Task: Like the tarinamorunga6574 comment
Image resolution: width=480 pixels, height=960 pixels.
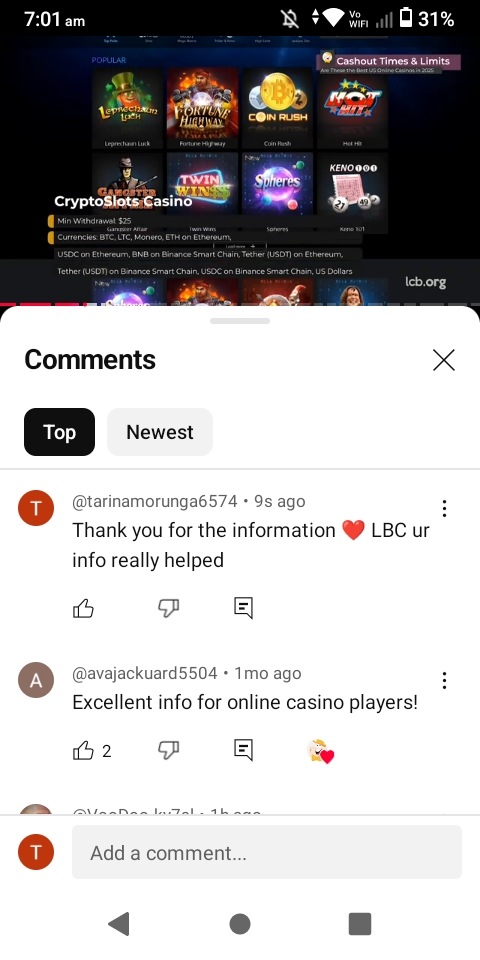Action: coord(83,608)
